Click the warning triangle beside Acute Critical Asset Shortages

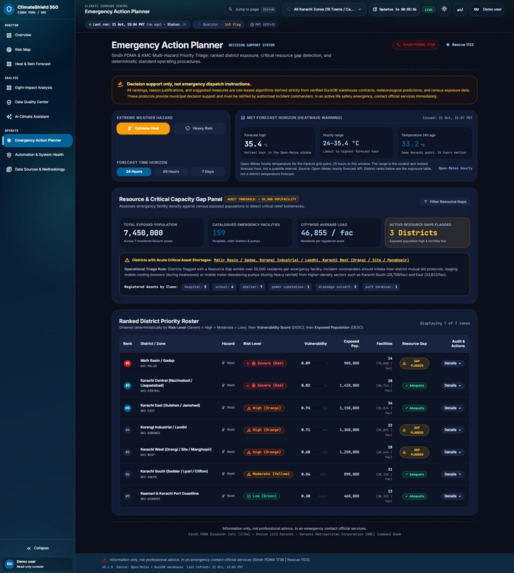click(127, 260)
